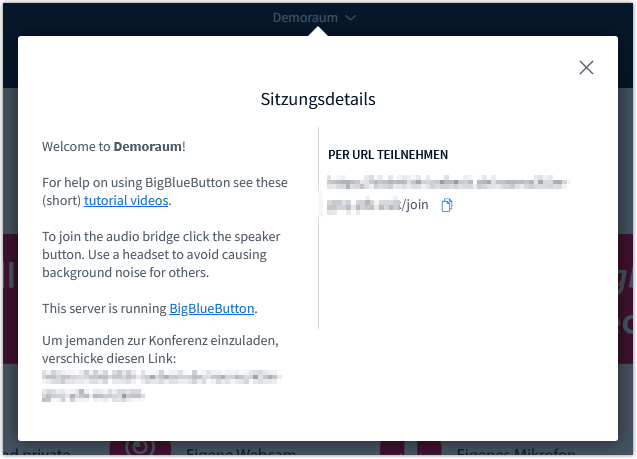Close the Sitzungsdetails dialog

click(x=586, y=68)
